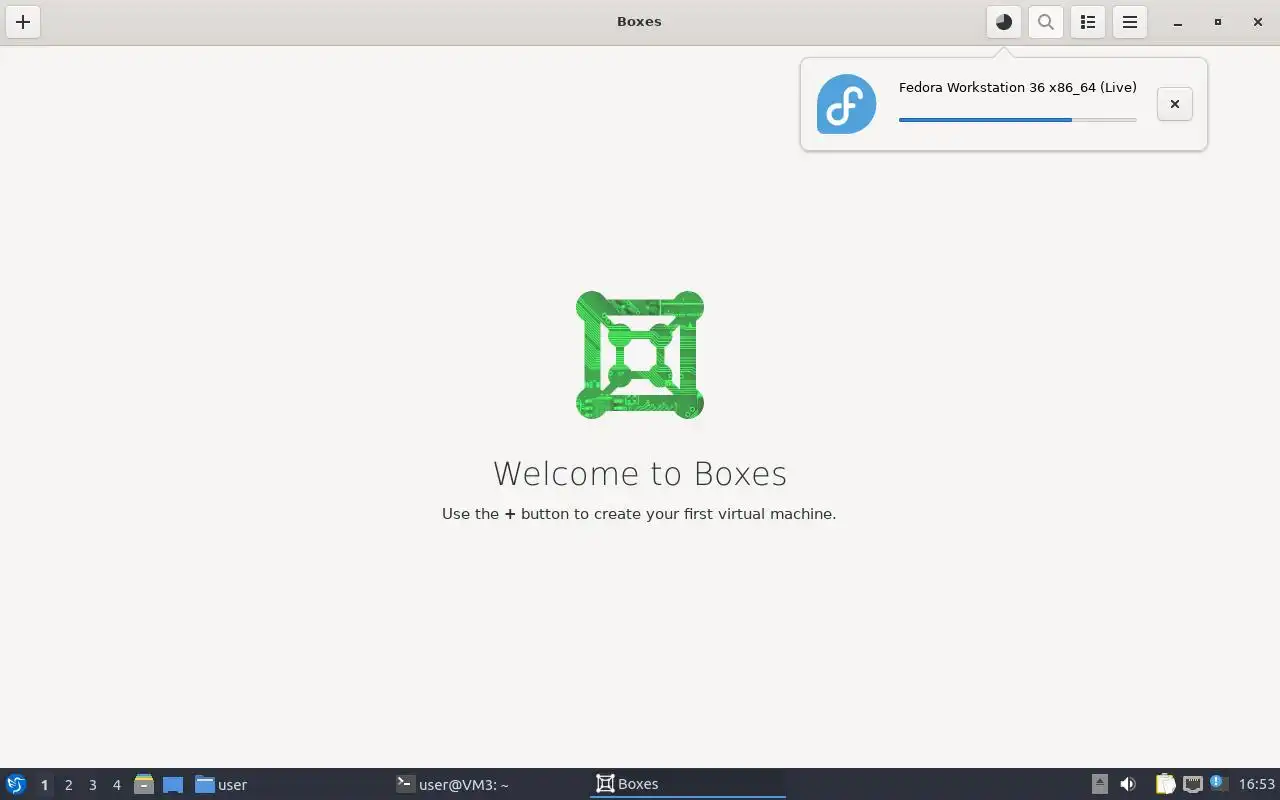Click the 'Fedora Workstation 36 x86_64 (Live)' label
The image size is (1280, 800).
tap(1017, 88)
